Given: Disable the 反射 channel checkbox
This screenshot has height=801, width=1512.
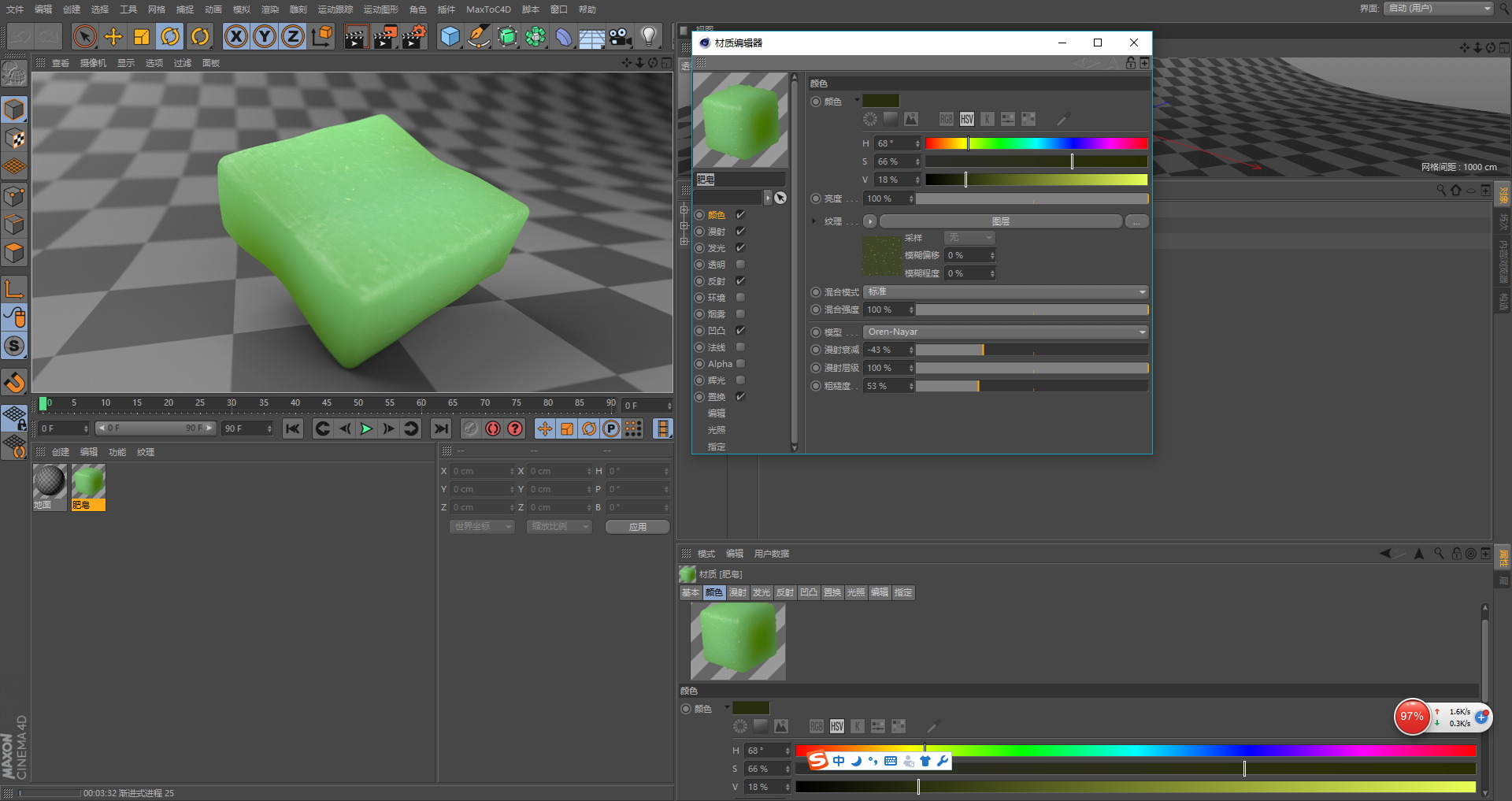Looking at the screenshot, I should pos(740,281).
